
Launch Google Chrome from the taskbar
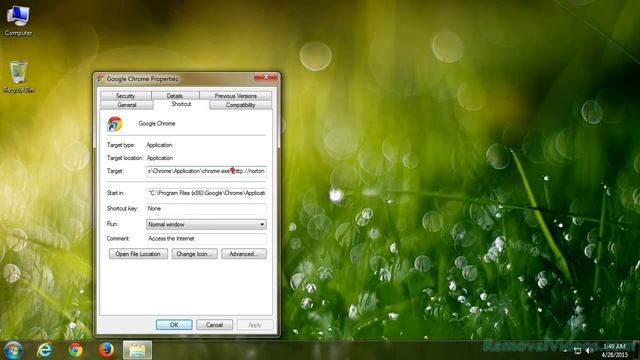75,350
